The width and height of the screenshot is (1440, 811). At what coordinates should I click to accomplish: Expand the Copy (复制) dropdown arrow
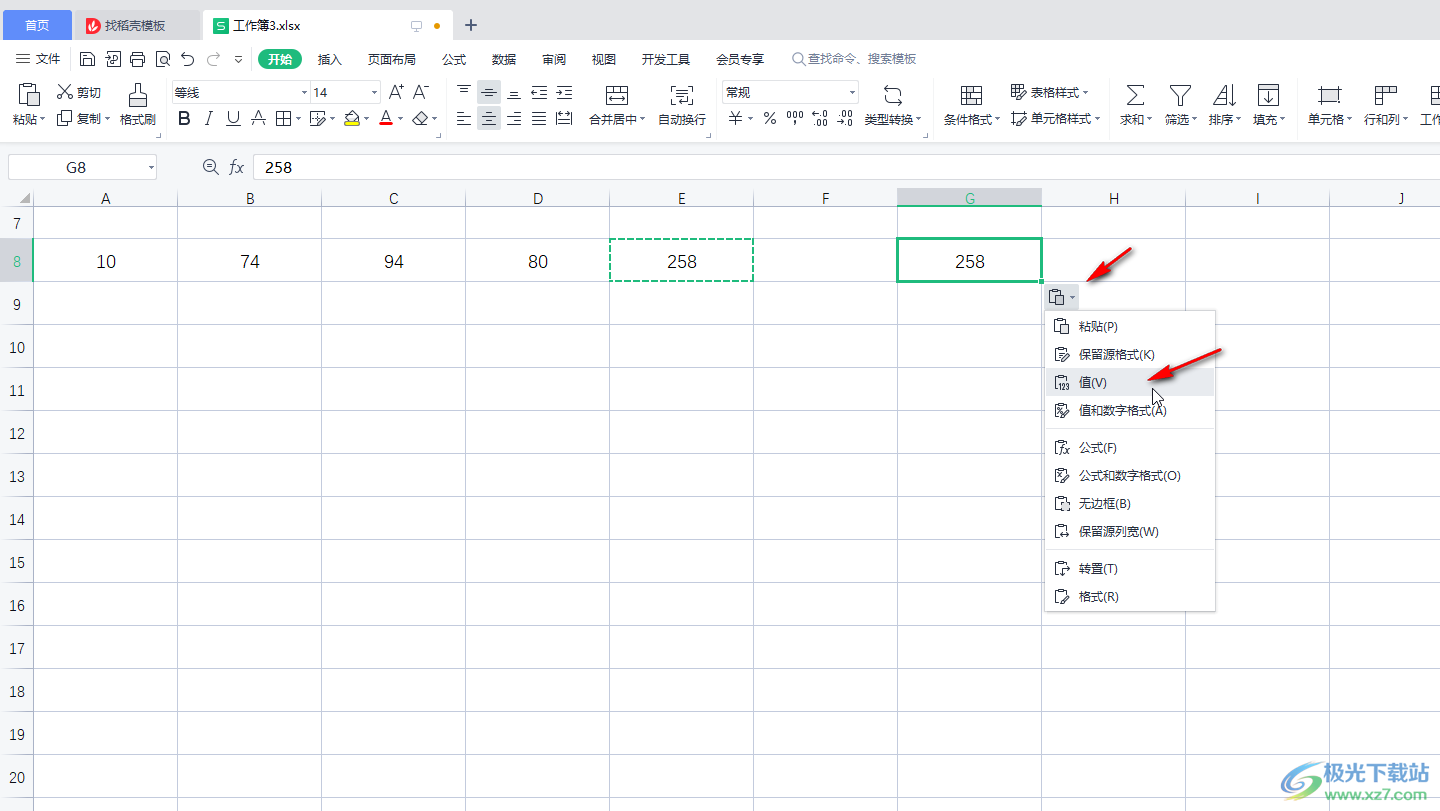[107, 119]
